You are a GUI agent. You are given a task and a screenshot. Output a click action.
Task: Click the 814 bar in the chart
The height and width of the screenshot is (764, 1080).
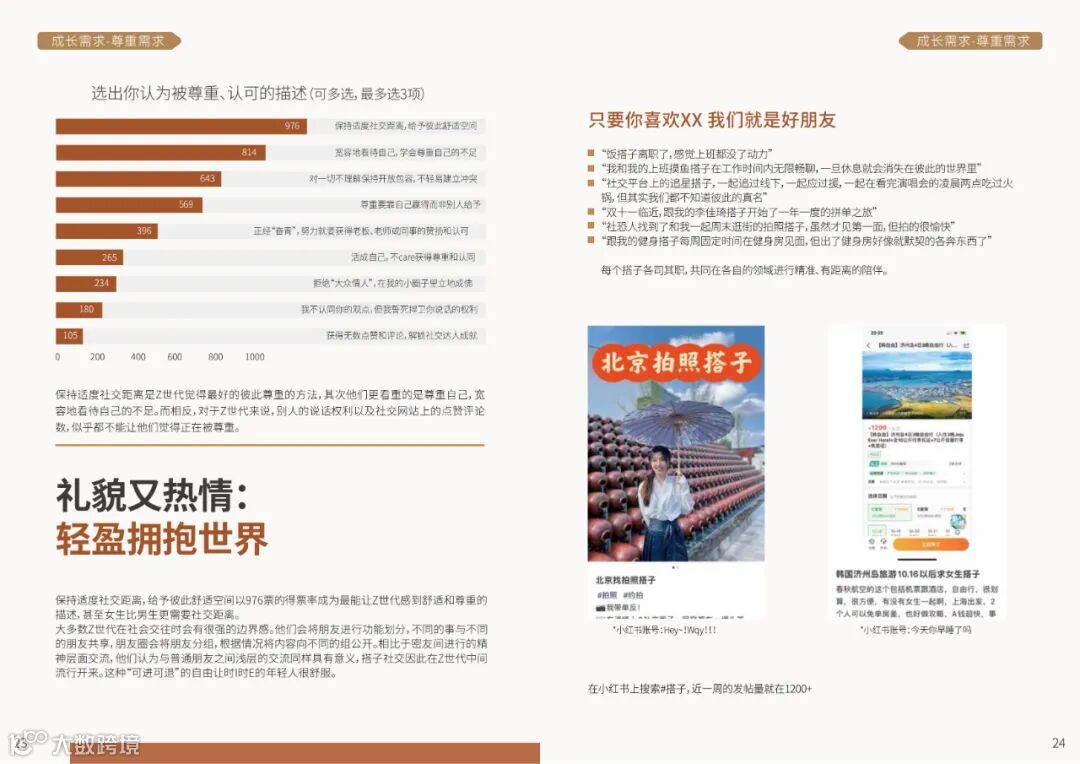[160, 152]
